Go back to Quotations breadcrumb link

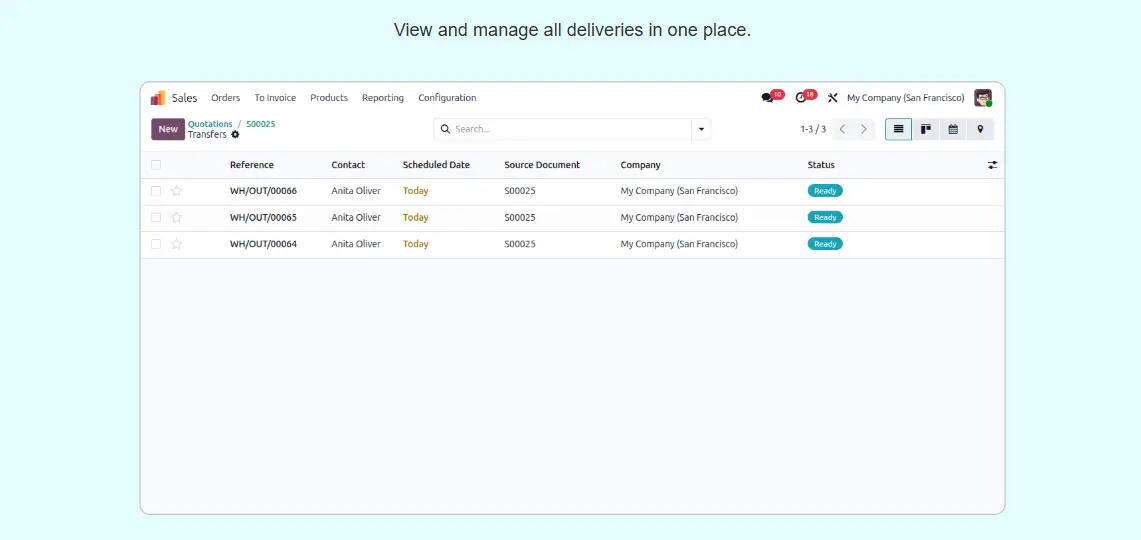(x=210, y=124)
